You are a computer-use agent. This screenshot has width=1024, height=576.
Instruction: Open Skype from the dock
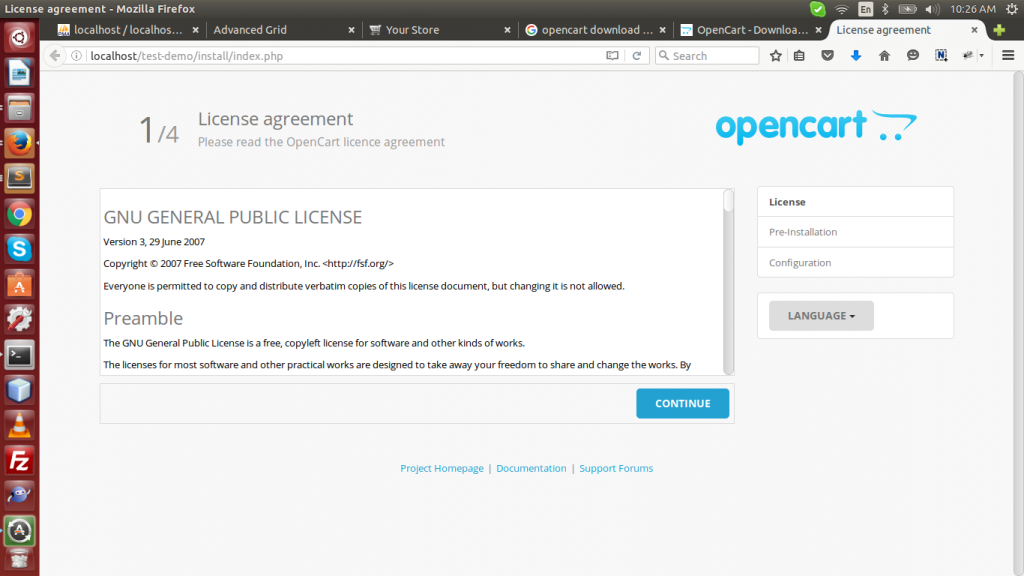pos(19,249)
